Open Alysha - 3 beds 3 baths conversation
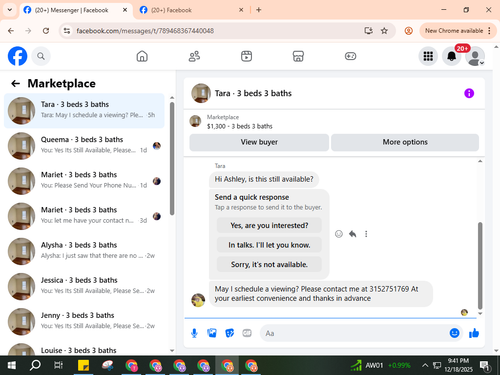The width and height of the screenshot is (500, 375). click(84, 251)
